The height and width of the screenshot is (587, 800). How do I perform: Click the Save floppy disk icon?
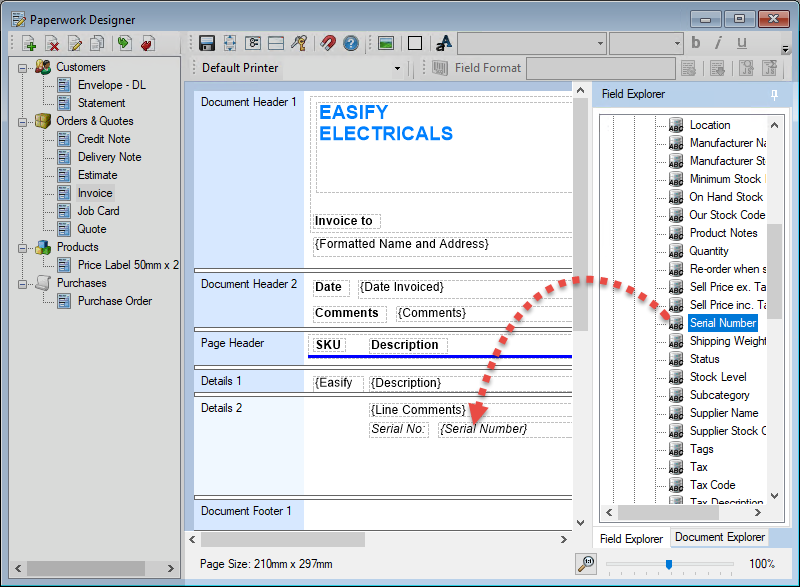pos(207,43)
